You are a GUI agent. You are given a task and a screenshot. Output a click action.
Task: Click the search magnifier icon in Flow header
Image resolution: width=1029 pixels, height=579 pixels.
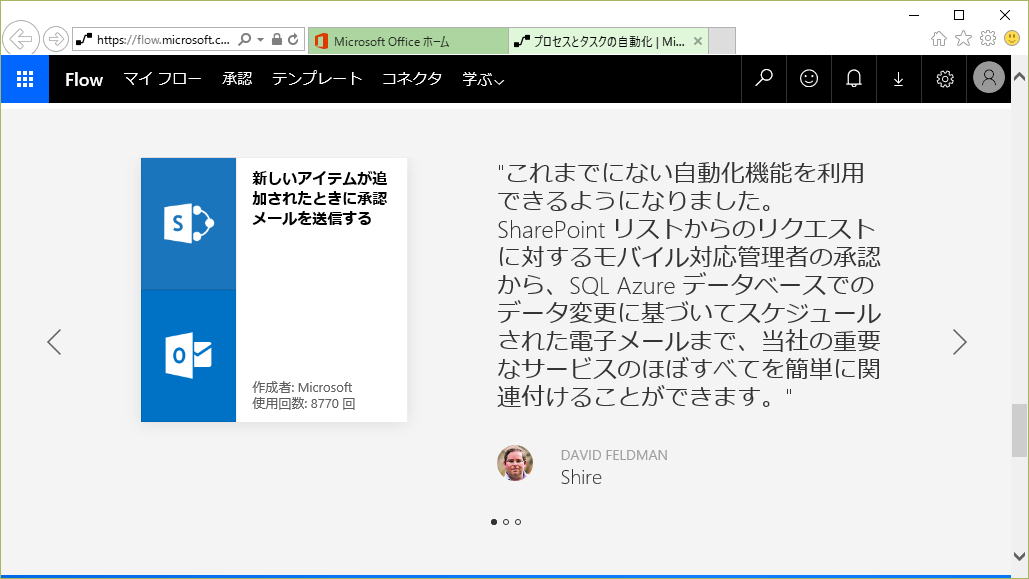(x=764, y=79)
